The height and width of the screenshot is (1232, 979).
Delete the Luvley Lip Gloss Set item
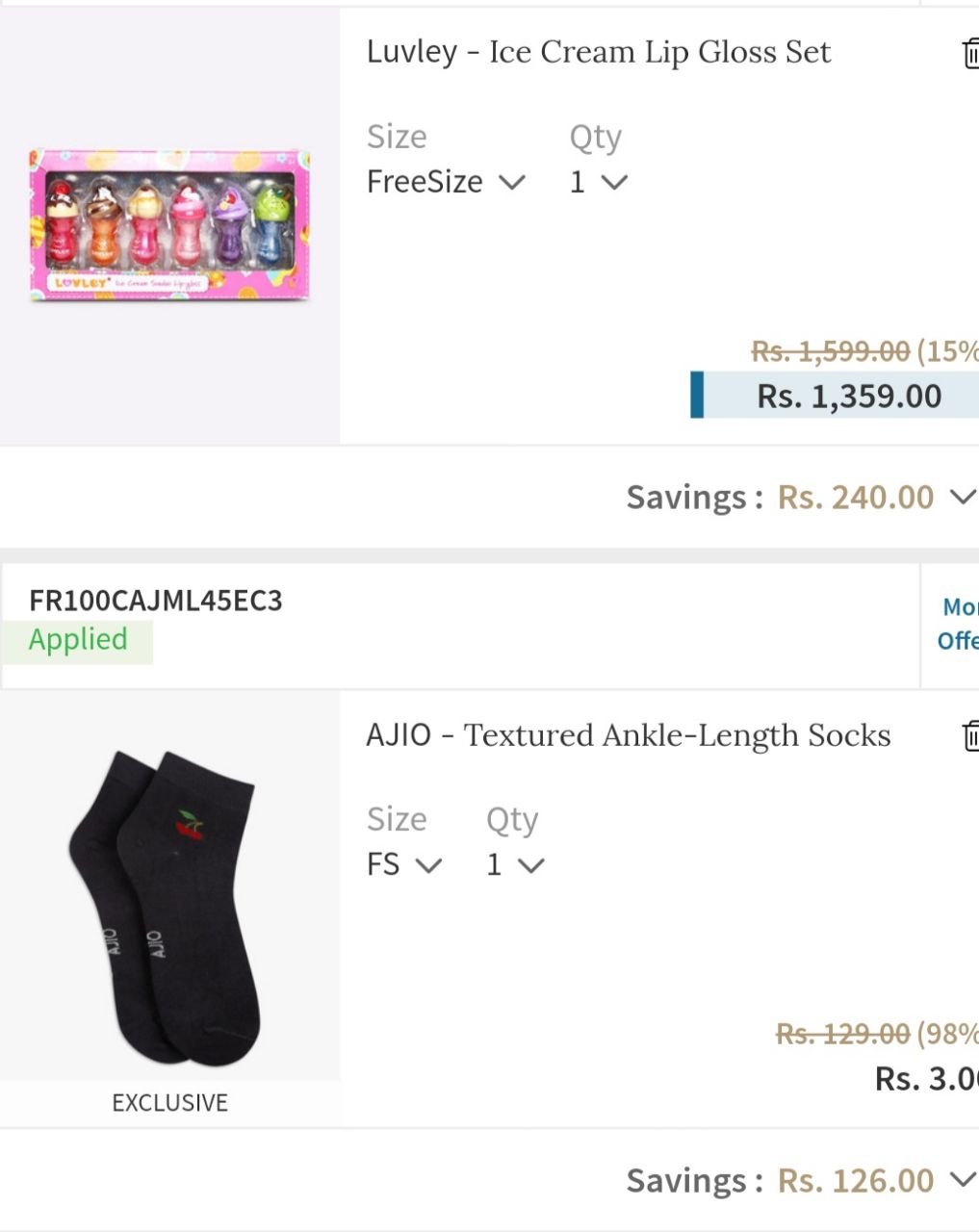point(970,53)
